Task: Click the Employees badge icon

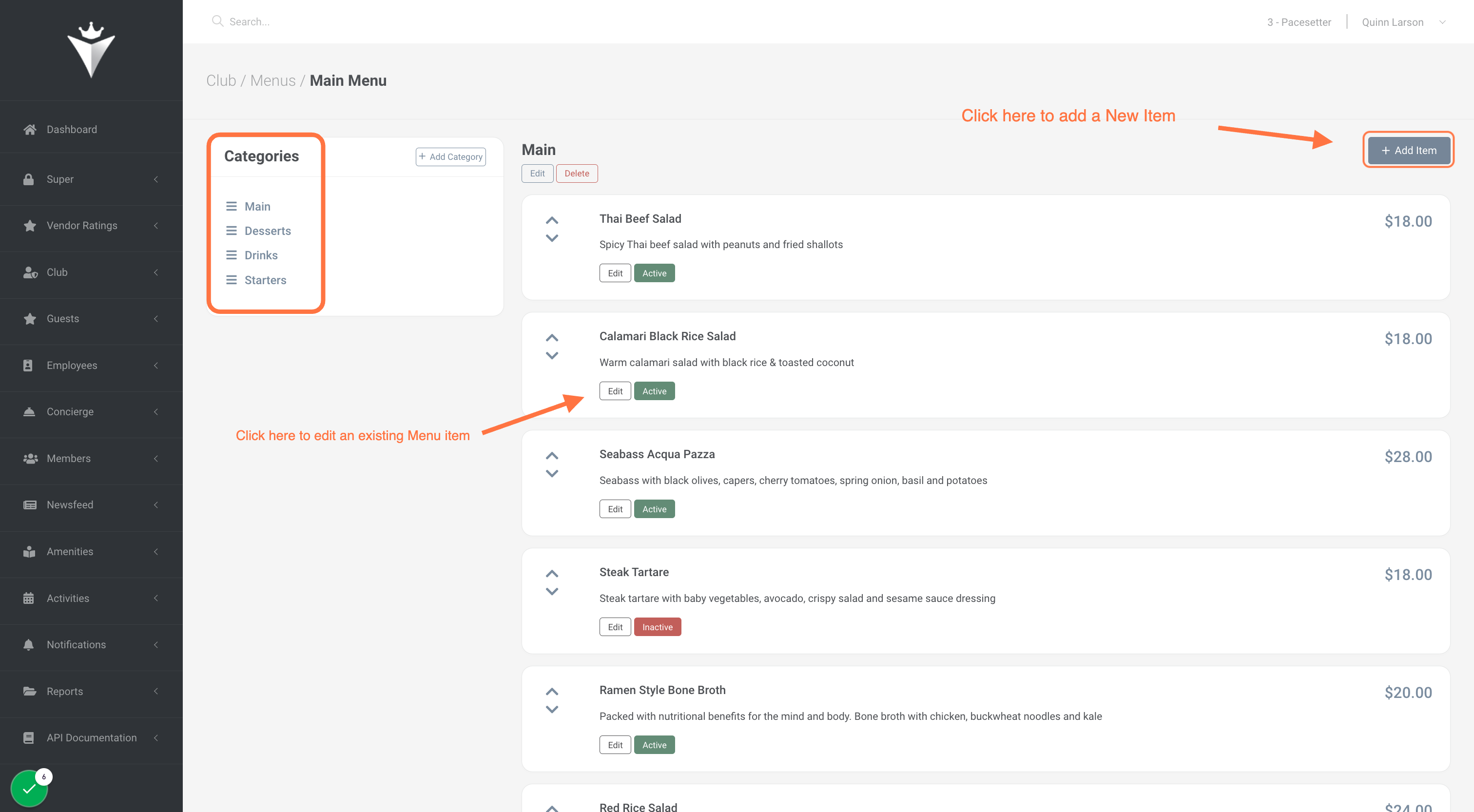Action: pyautogui.click(x=28, y=365)
